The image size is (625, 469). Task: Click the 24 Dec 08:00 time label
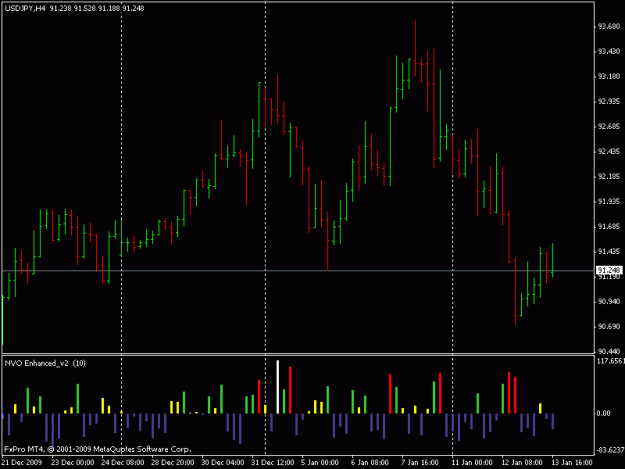point(122,463)
